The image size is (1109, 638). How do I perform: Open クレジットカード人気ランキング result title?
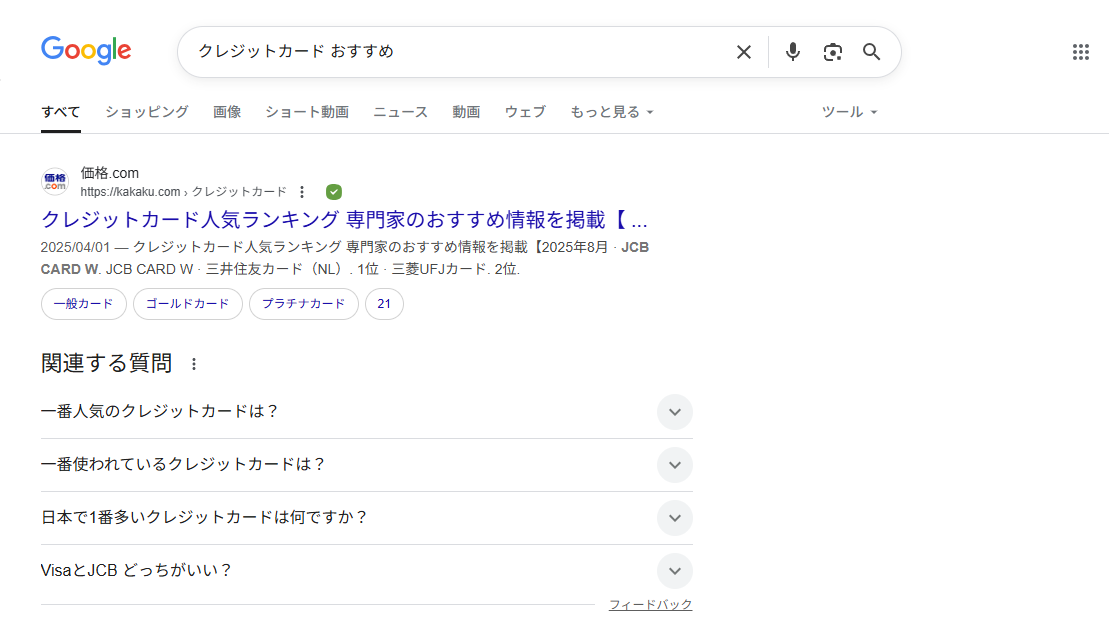(x=344, y=219)
